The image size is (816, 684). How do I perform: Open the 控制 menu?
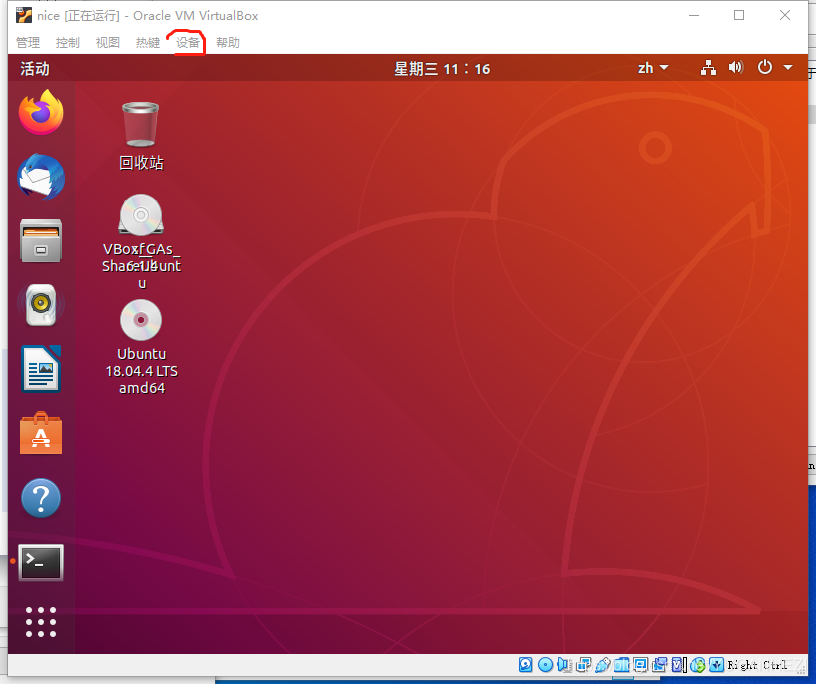tap(68, 43)
